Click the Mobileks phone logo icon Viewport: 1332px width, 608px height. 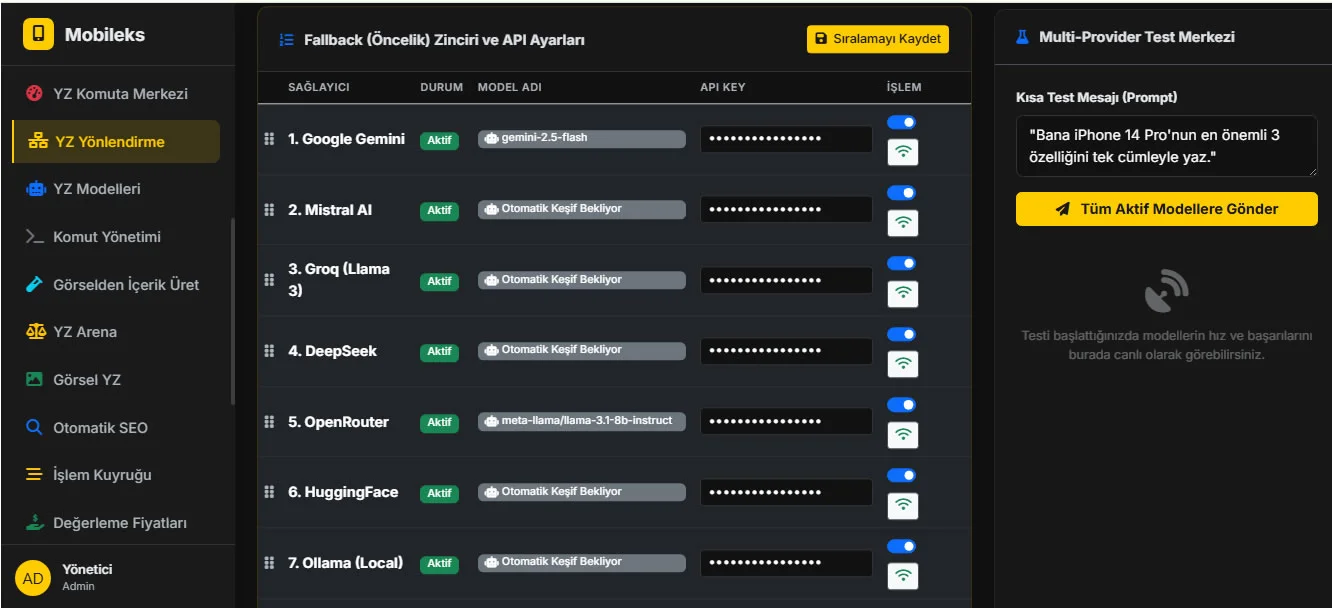tap(39, 34)
